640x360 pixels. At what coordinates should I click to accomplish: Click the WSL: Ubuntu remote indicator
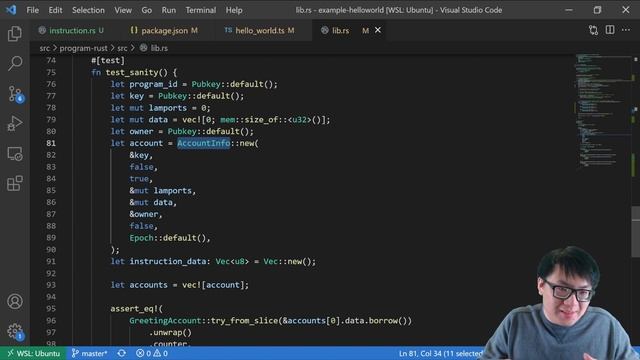pyautogui.click(x=33, y=353)
